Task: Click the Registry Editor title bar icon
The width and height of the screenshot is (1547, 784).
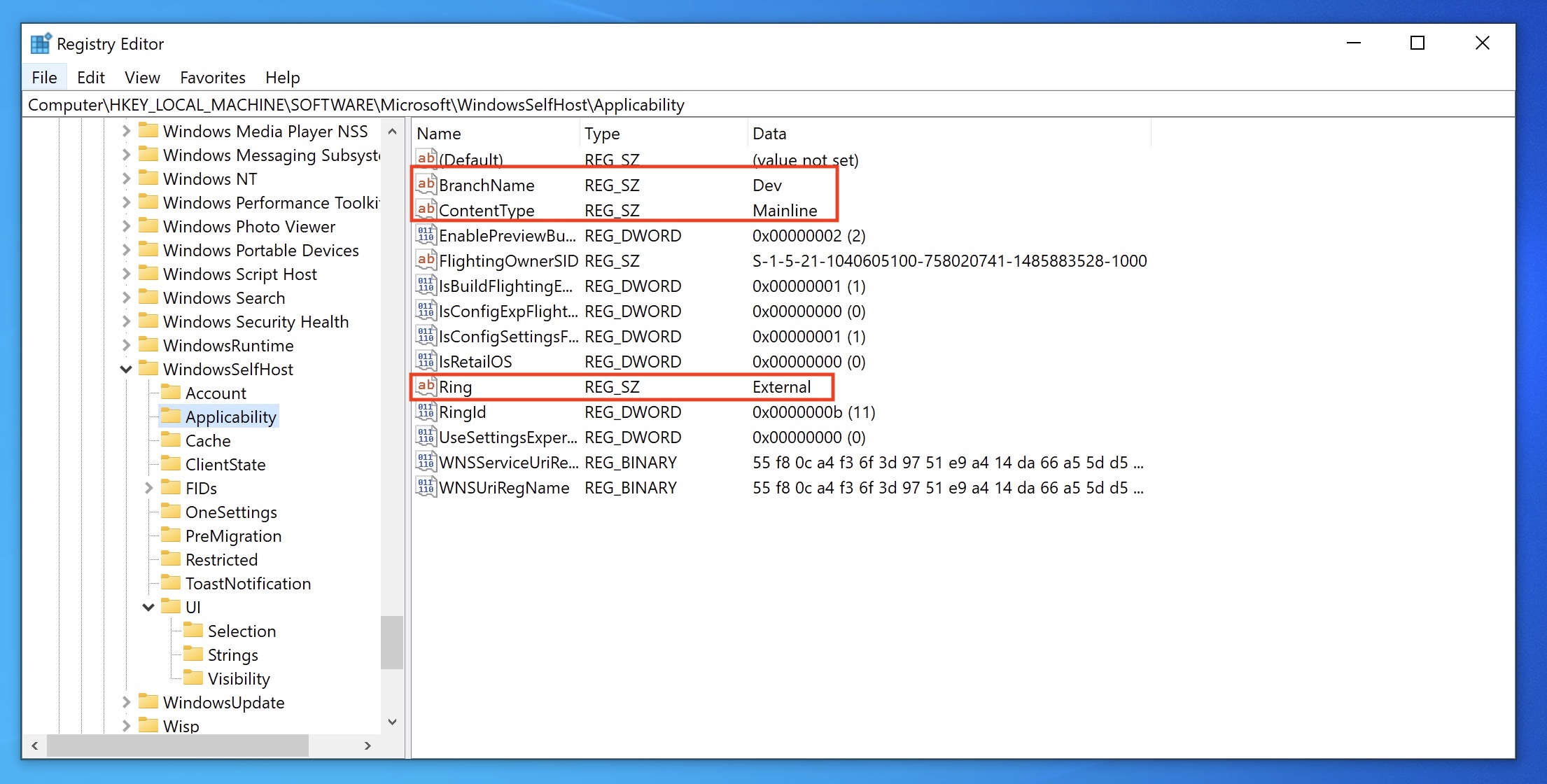Action: point(41,43)
